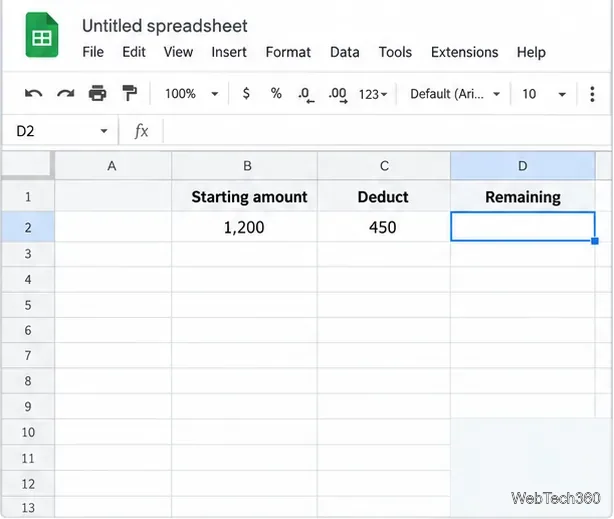Select column A header
The width and height of the screenshot is (614, 519).
[113, 166]
